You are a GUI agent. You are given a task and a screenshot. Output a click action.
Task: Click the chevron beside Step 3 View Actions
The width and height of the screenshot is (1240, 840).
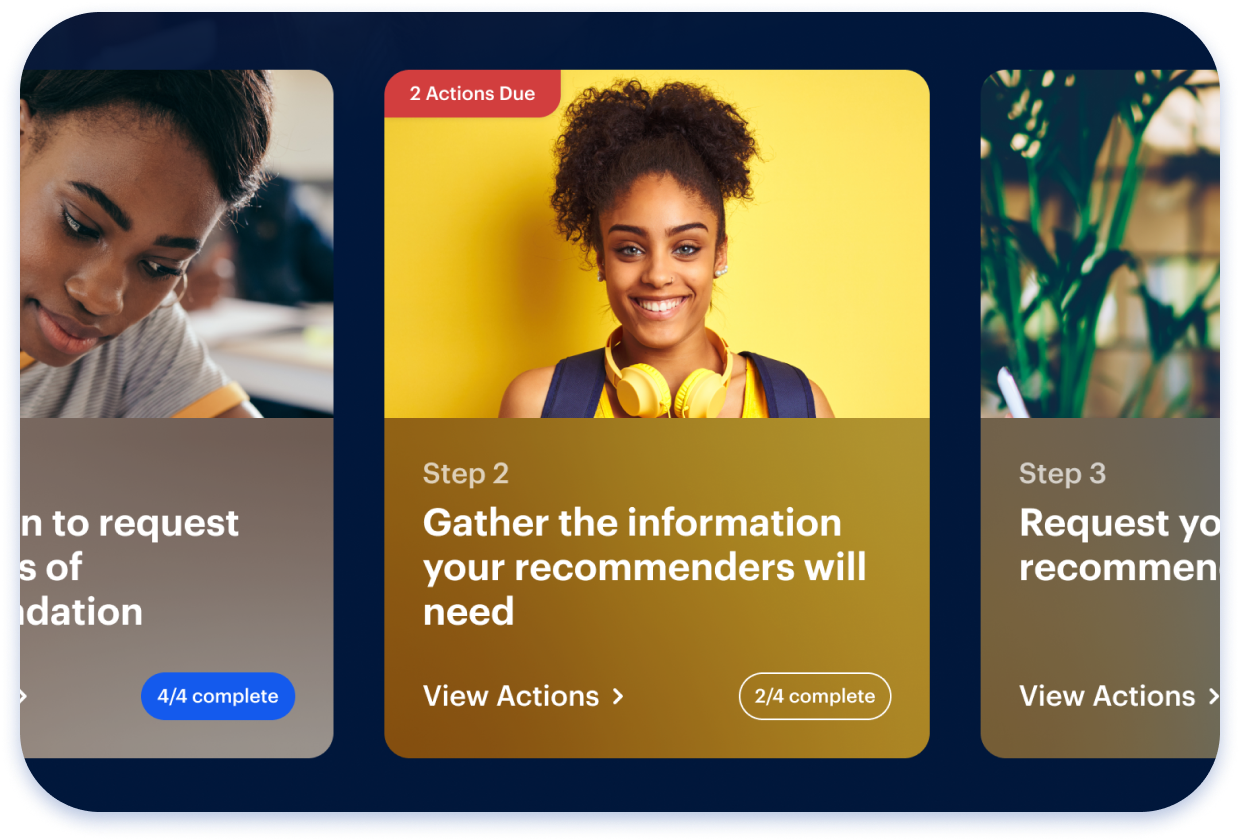(1213, 697)
